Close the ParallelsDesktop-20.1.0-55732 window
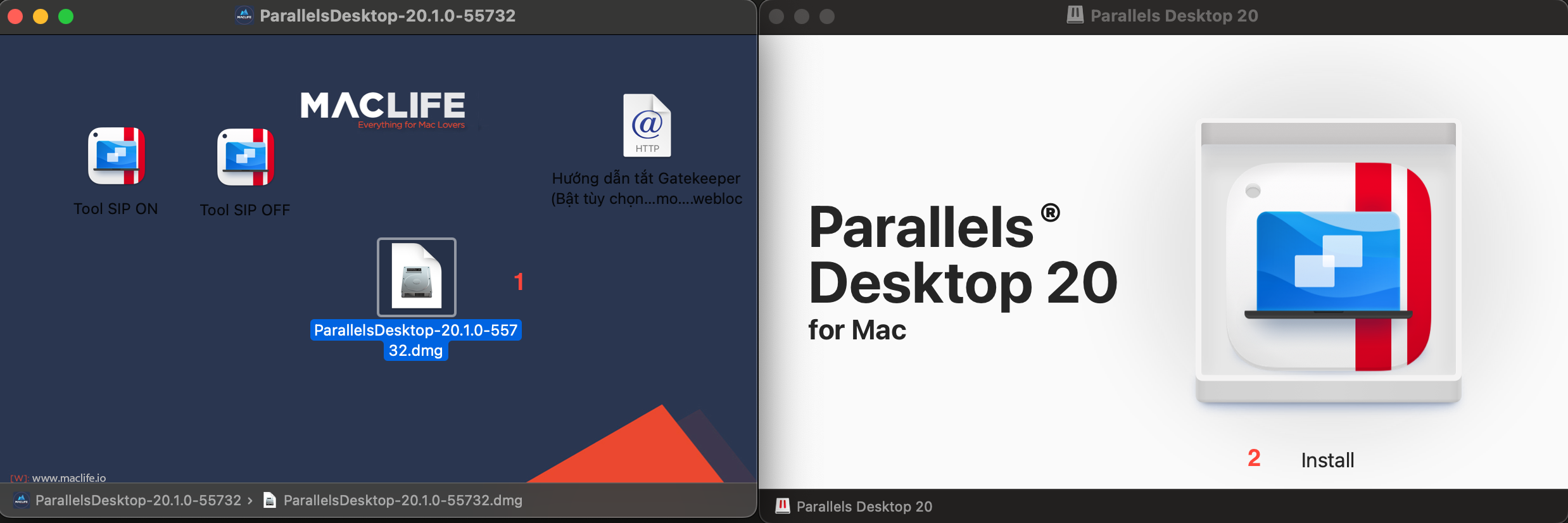 16,16
